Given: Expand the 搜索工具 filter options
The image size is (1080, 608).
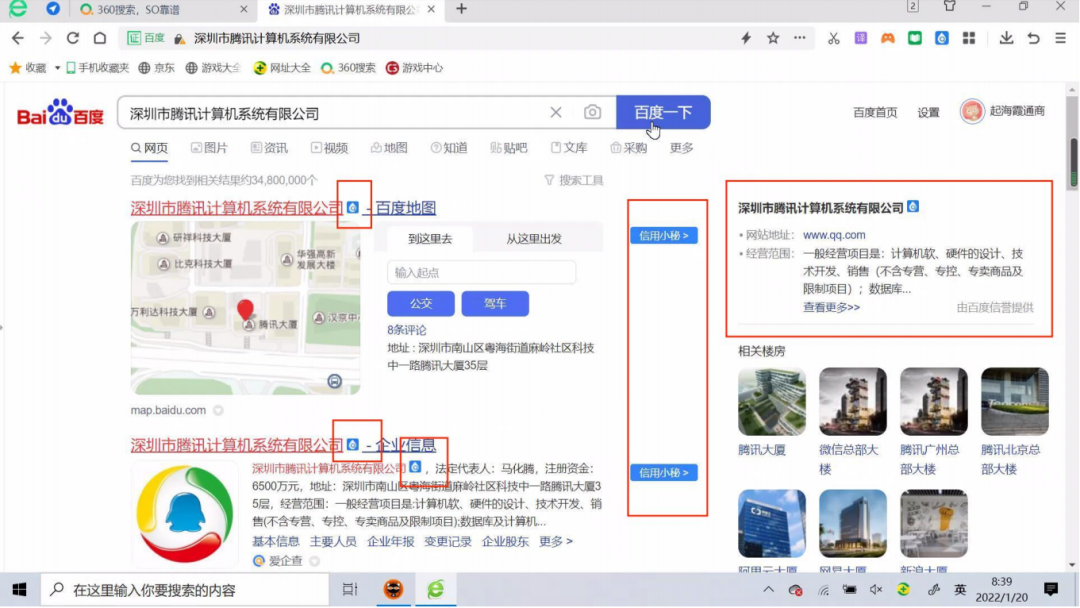Looking at the screenshot, I should click(574, 180).
